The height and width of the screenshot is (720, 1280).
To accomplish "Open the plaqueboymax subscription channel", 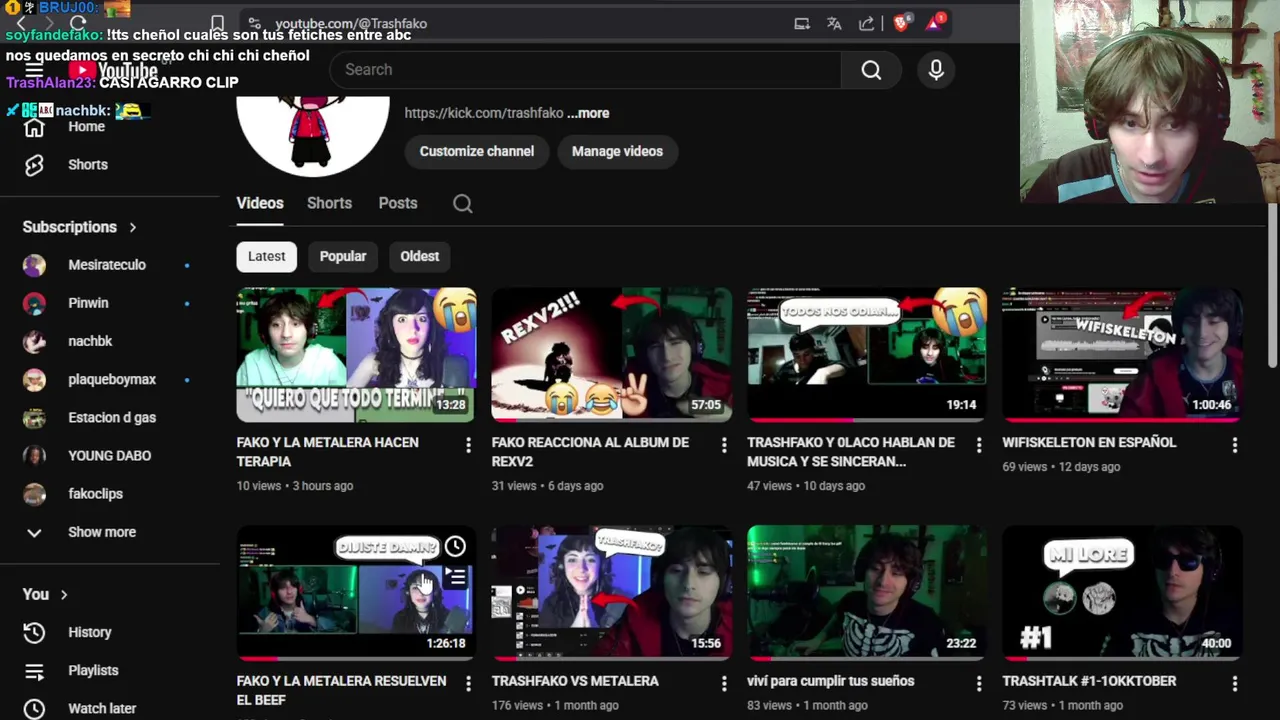I will click(112, 380).
